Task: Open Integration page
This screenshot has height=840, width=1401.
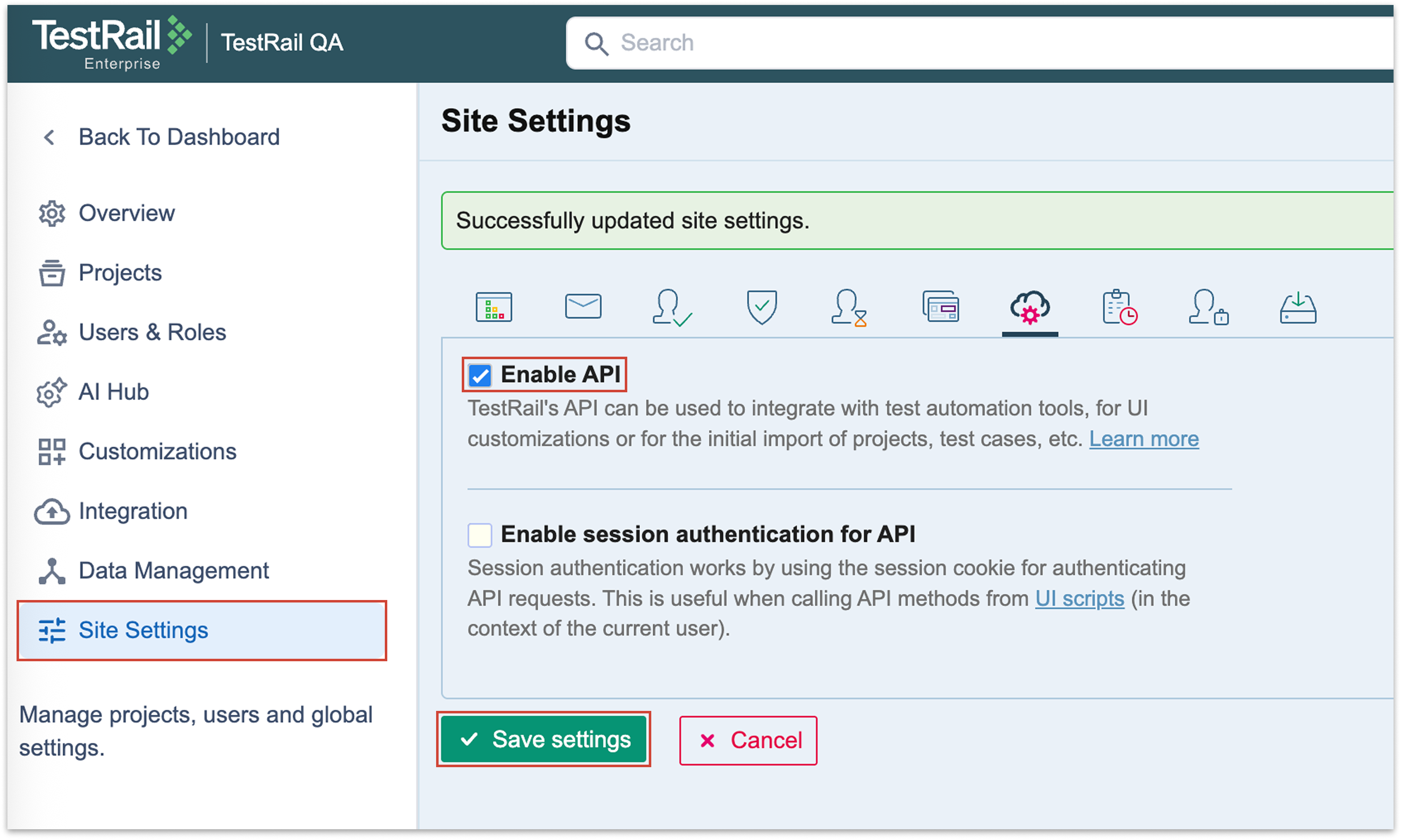Action: [x=133, y=512]
